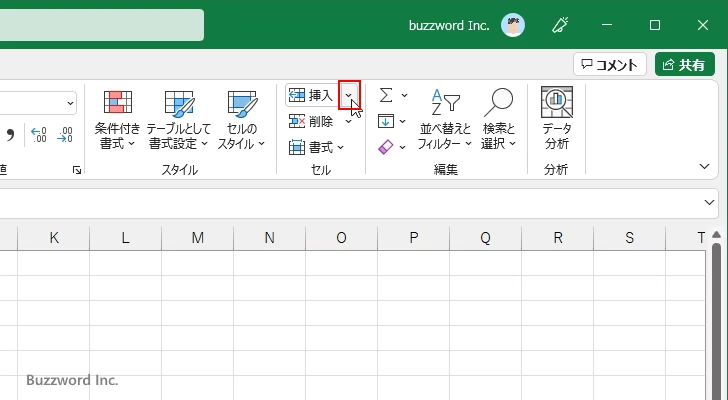Open Format as Table (テーブルとして書式設定)
The height and width of the screenshot is (400, 728).
point(179,119)
